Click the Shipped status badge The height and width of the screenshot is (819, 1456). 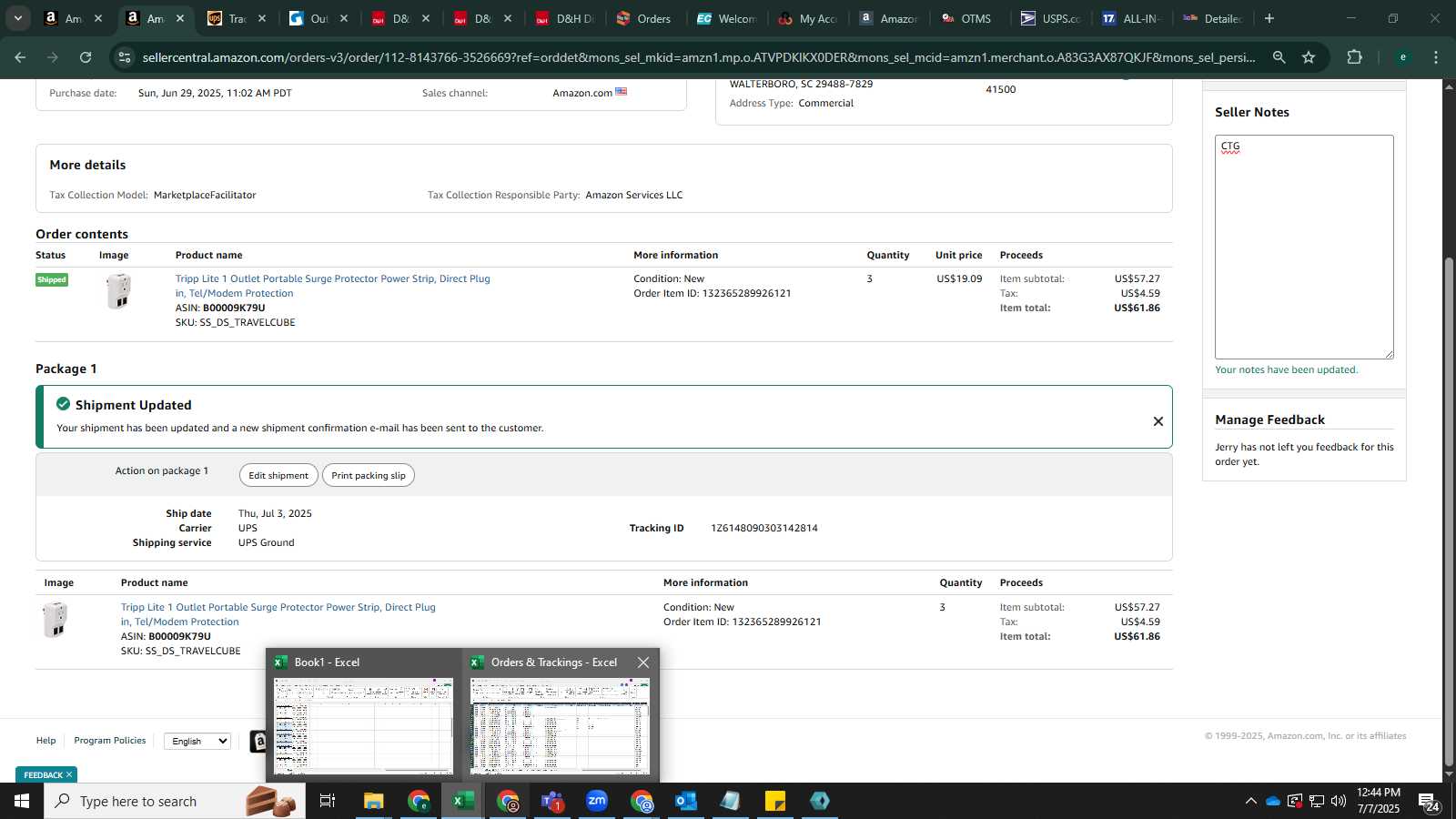point(52,279)
